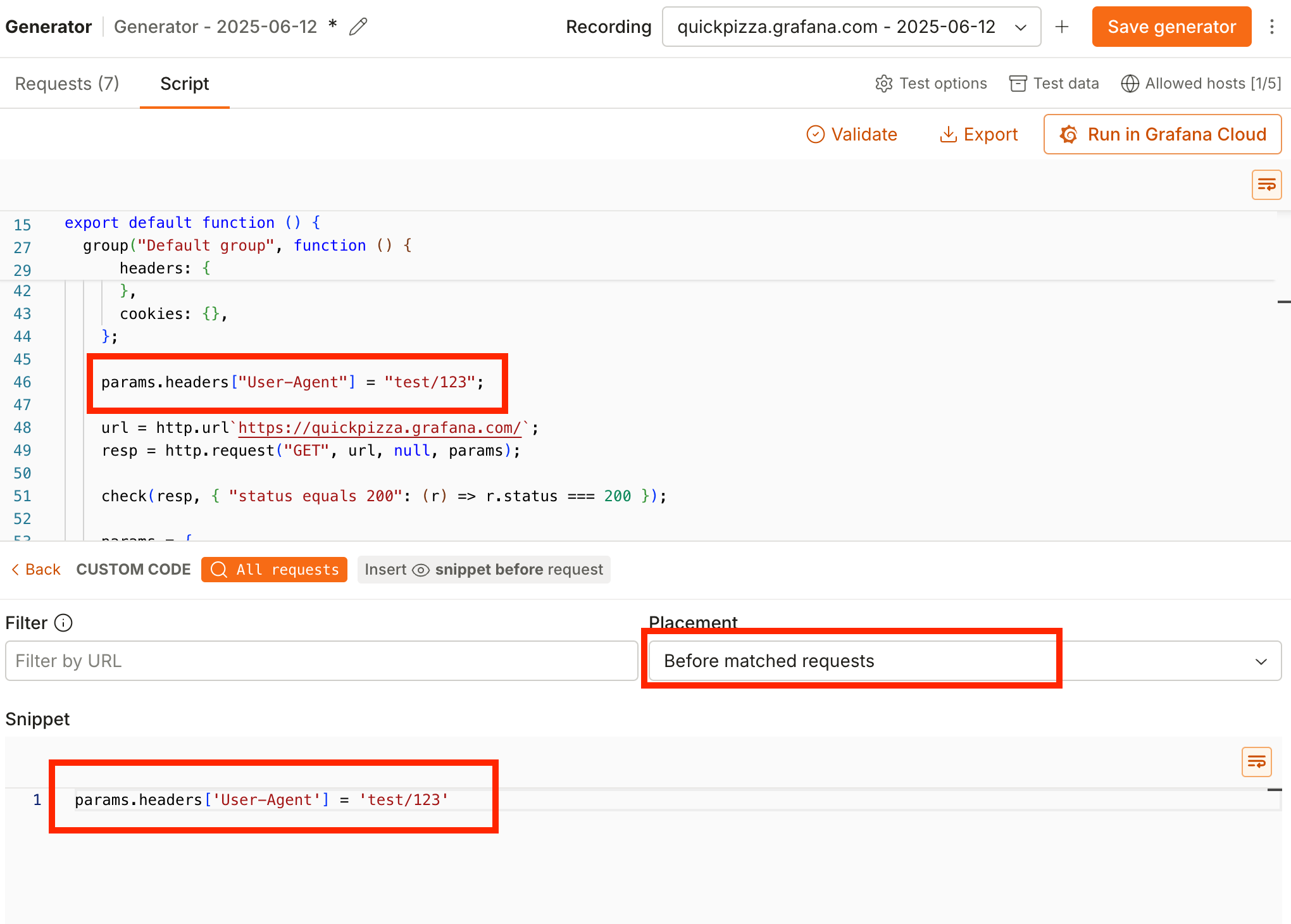Open the Recording selection dropdown
Image resolution: width=1291 pixels, height=924 pixels.
(851, 27)
